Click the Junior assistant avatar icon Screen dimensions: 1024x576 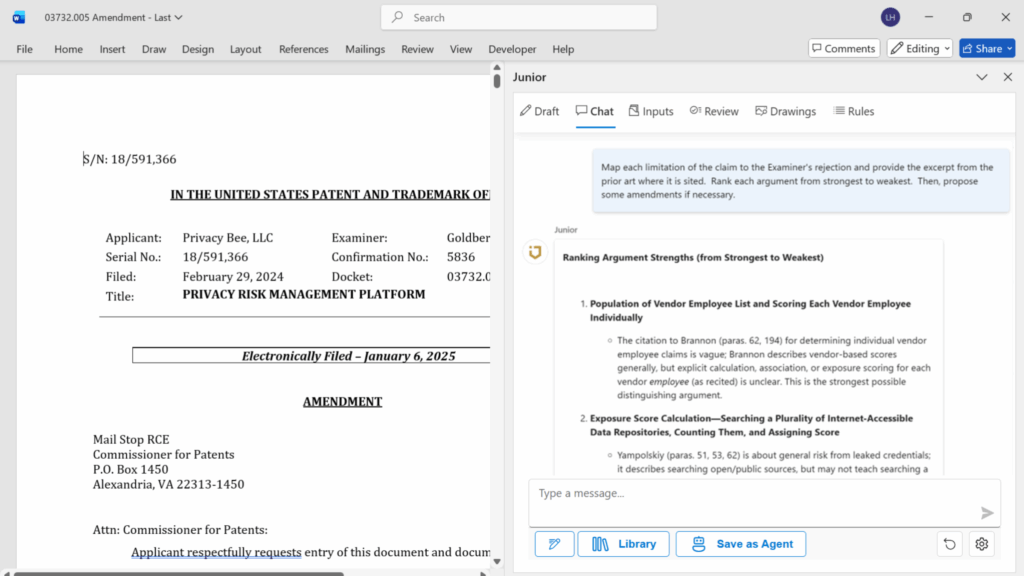coord(535,252)
